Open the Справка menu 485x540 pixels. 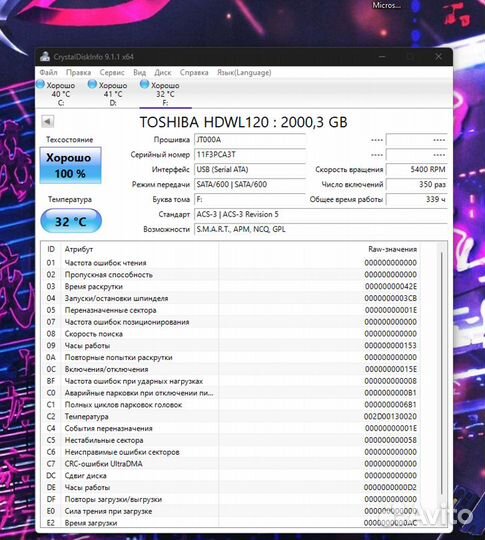[x=194, y=73]
